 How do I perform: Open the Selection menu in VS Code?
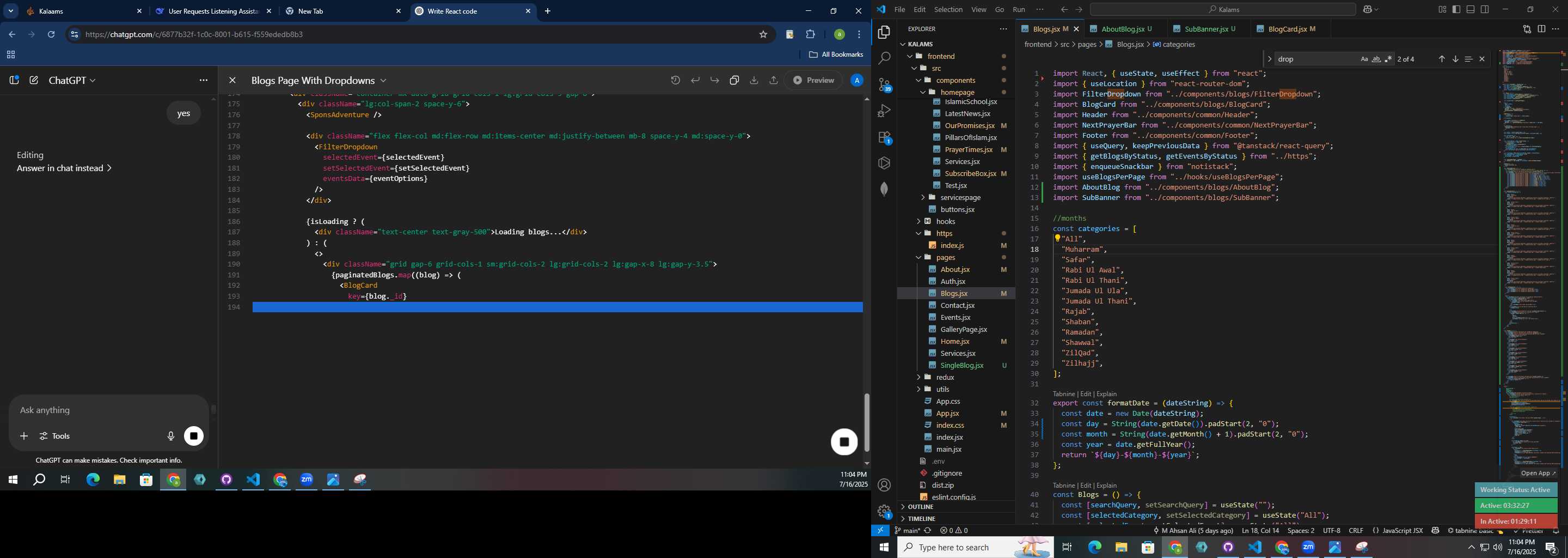pyautogui.click(x=948, y=10)
